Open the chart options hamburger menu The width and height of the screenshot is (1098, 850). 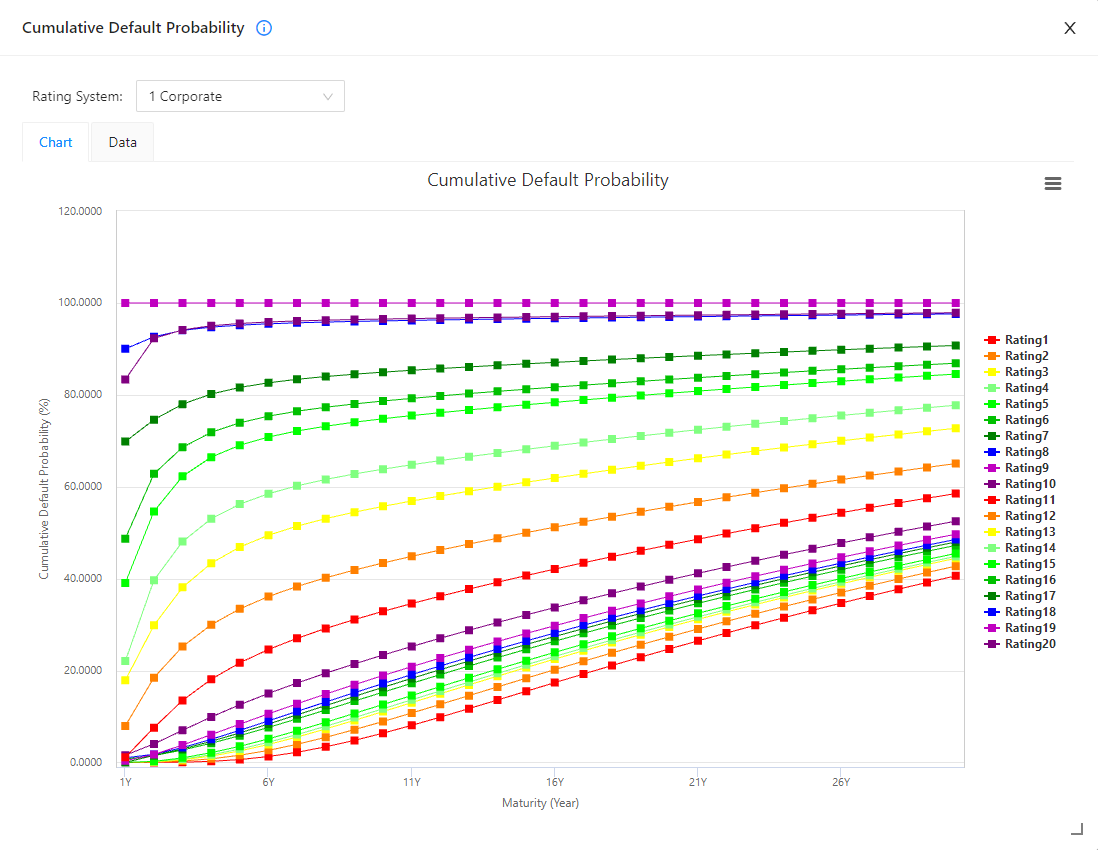pos(1052,183)
